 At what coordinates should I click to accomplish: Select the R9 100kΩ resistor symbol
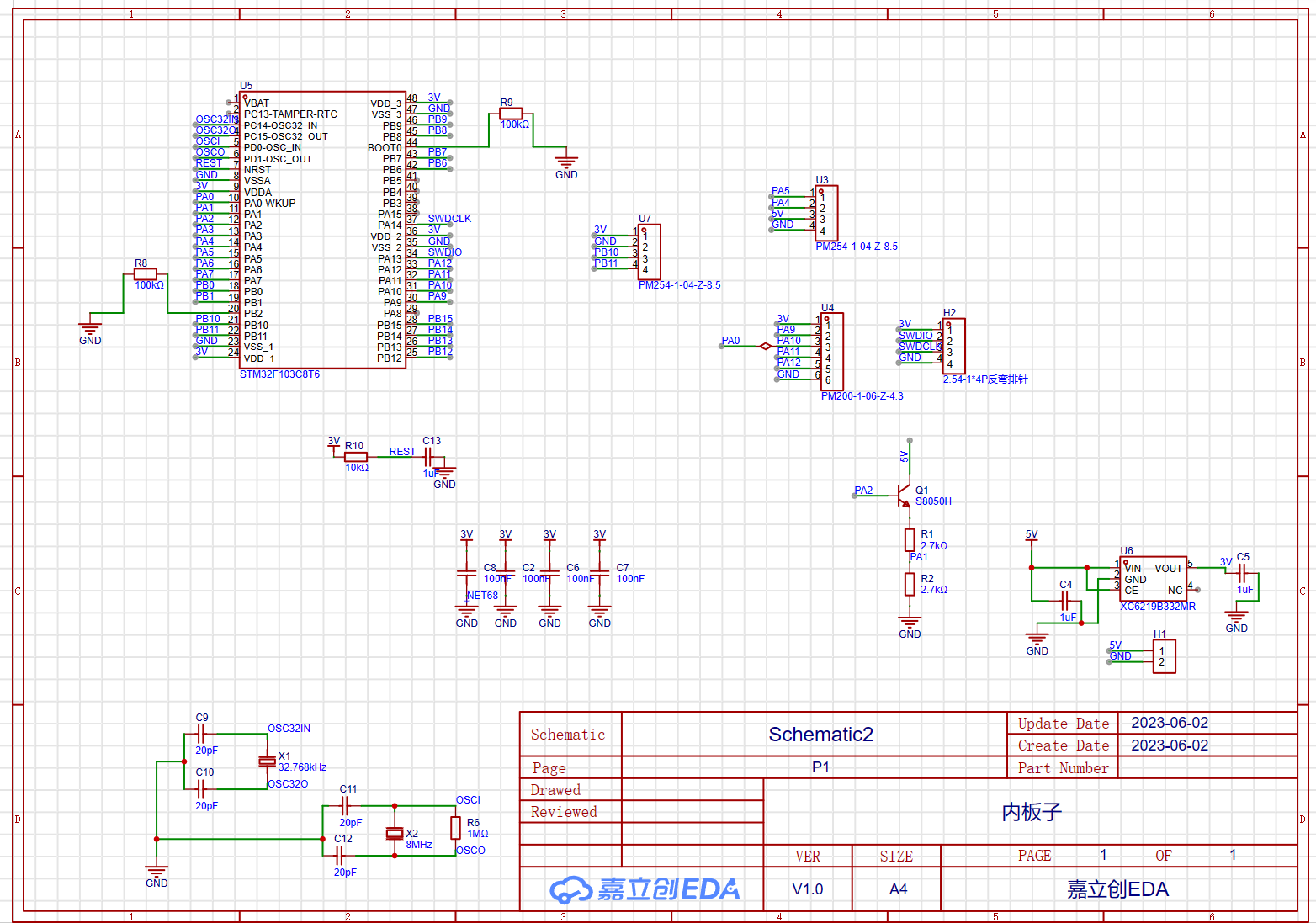511,114
